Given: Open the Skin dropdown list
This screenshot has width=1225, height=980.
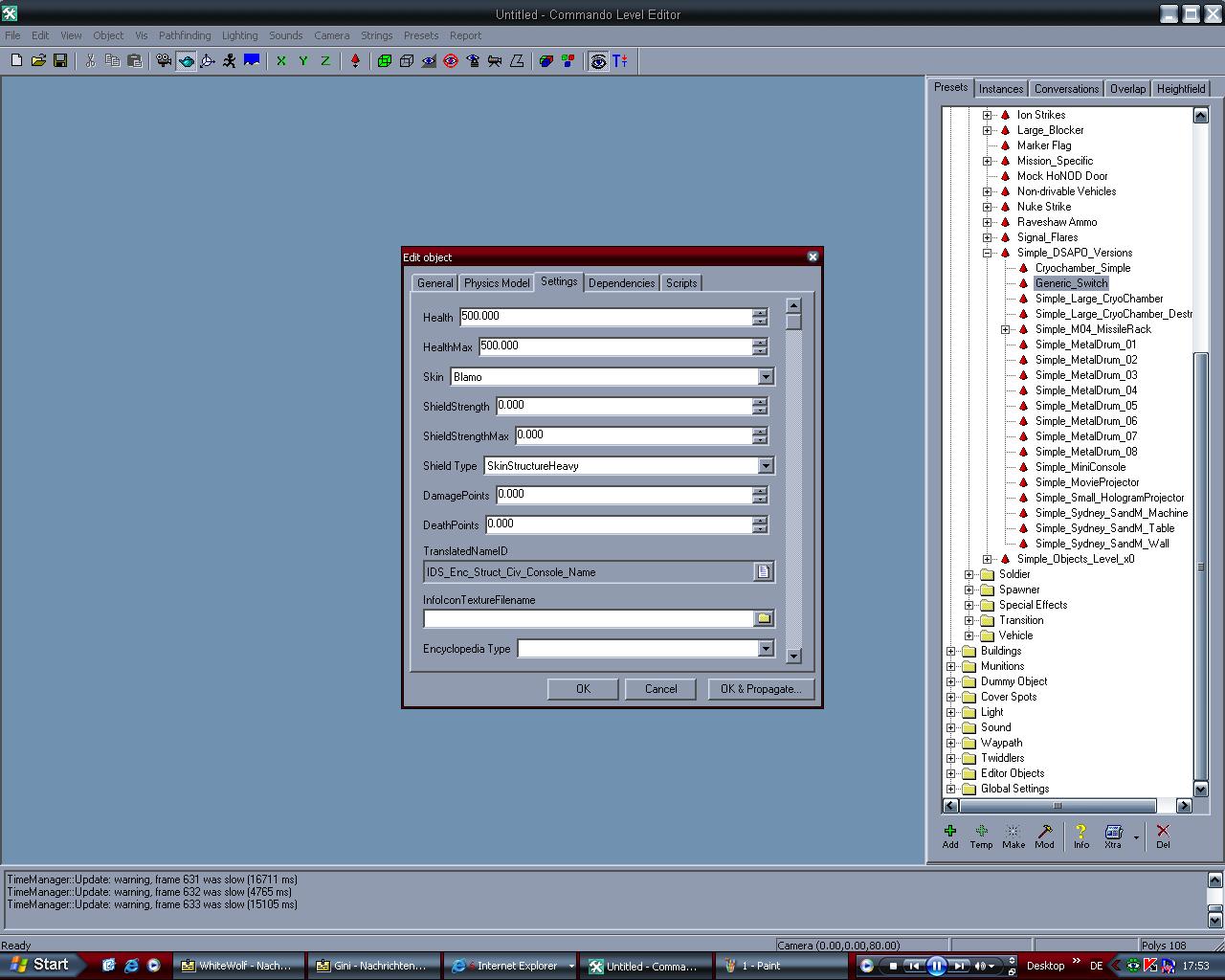Looking at the screenshot, I should (x=765, y=377).
